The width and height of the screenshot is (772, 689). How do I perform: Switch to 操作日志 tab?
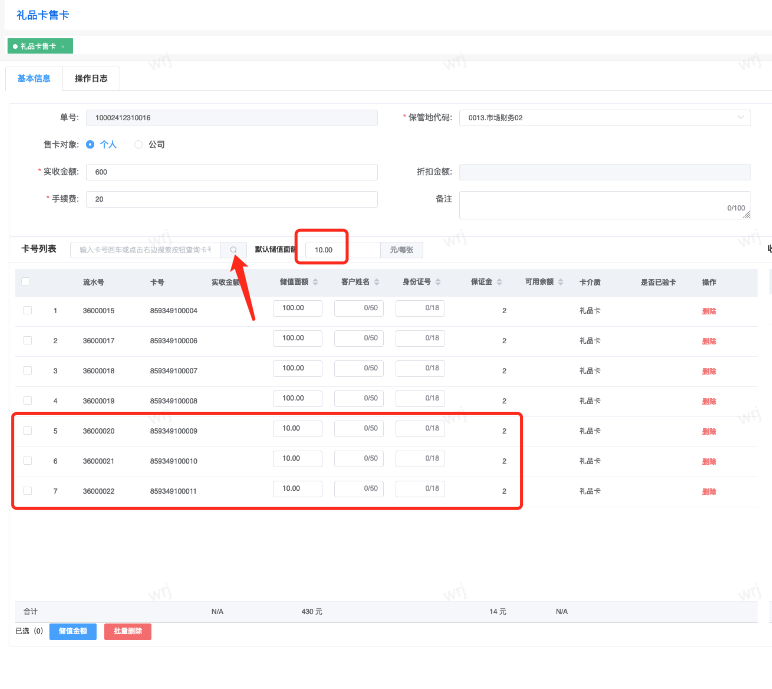pos(91,78)
